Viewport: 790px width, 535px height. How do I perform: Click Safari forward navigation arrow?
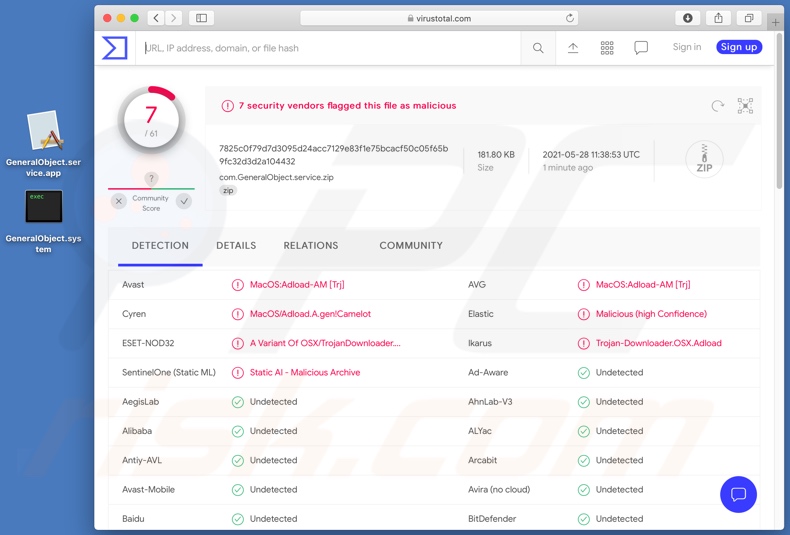point(173,18)
